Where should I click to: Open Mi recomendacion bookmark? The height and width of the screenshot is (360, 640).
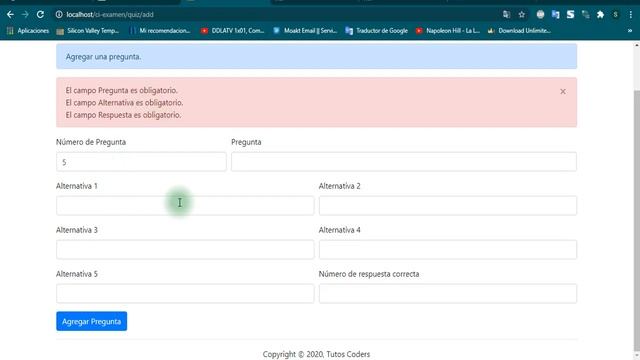[x=160, y=31]
